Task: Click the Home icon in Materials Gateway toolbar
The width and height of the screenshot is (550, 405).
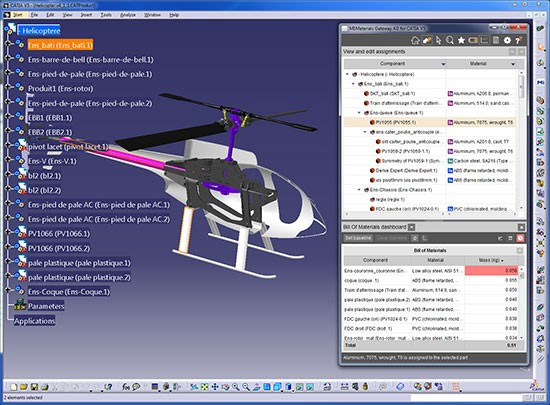Action: [415, 40]
